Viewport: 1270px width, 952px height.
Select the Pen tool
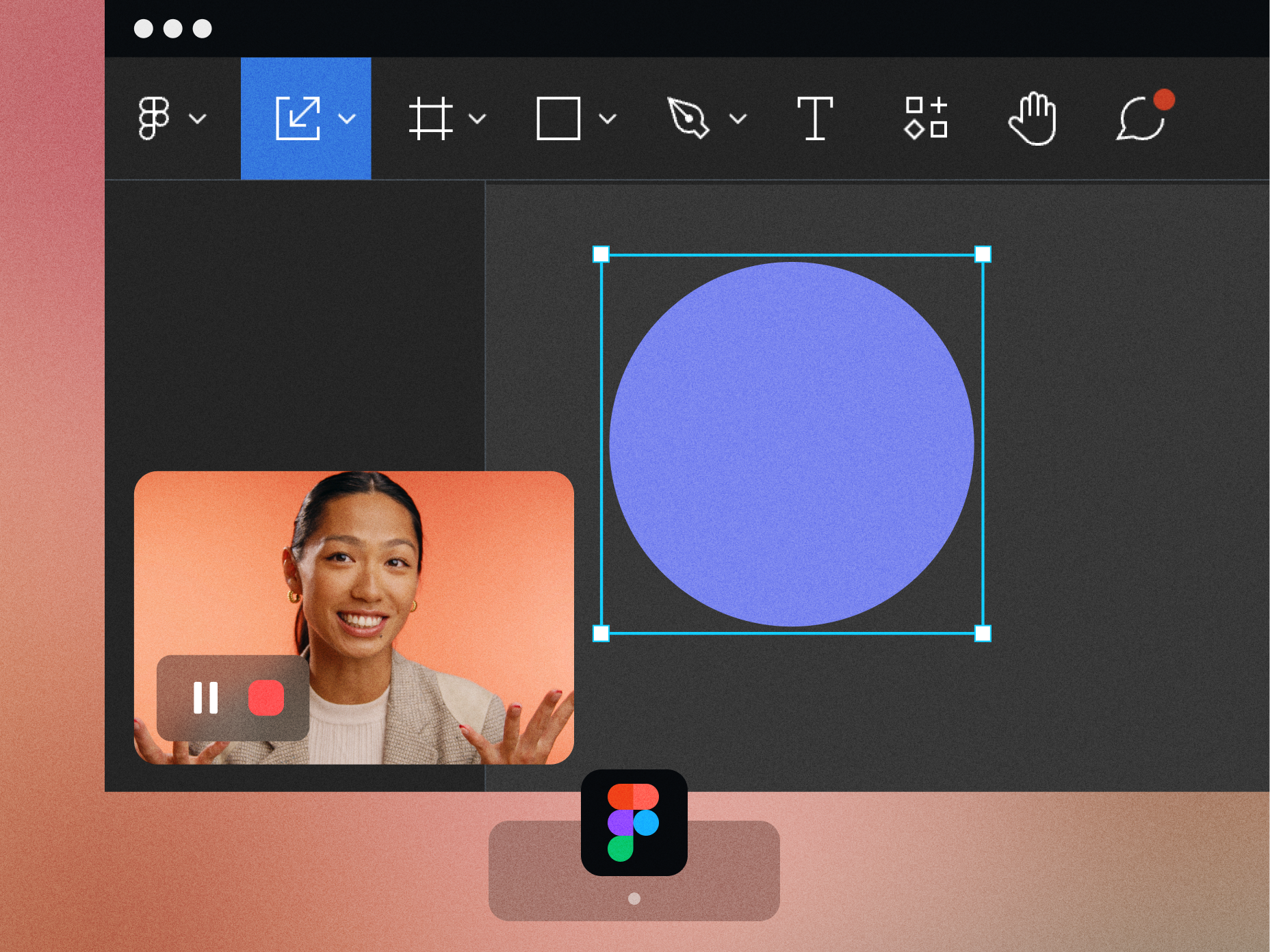coord(687,118)
